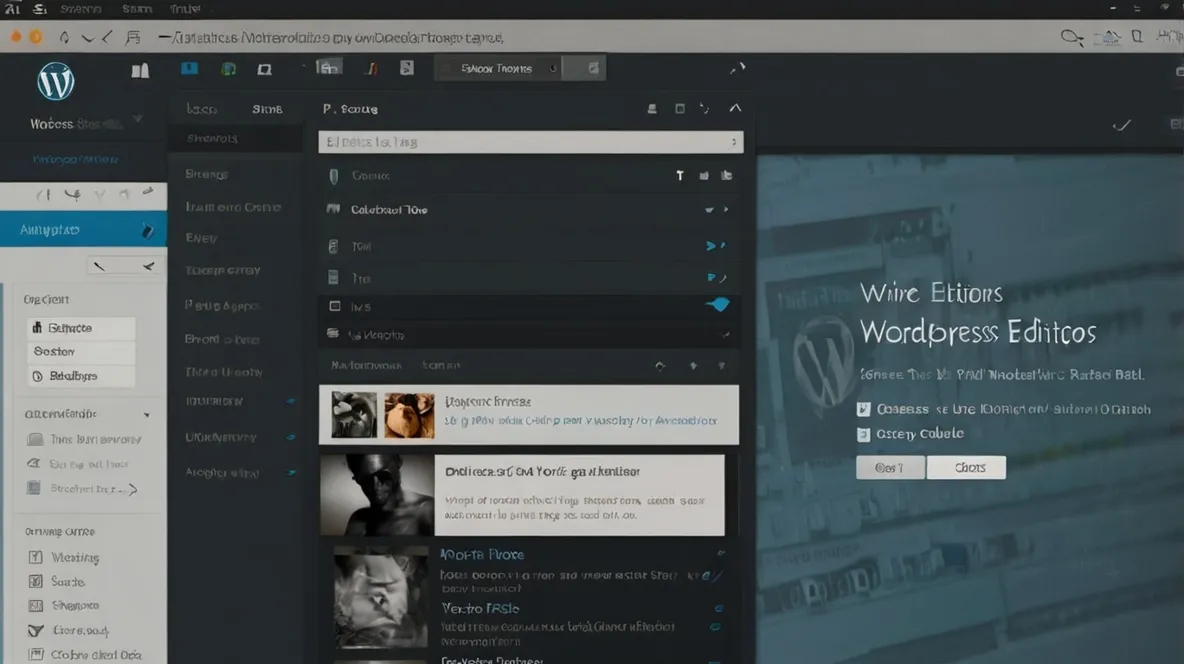Toggle the Saafe checkbox in sidebar

35,582
